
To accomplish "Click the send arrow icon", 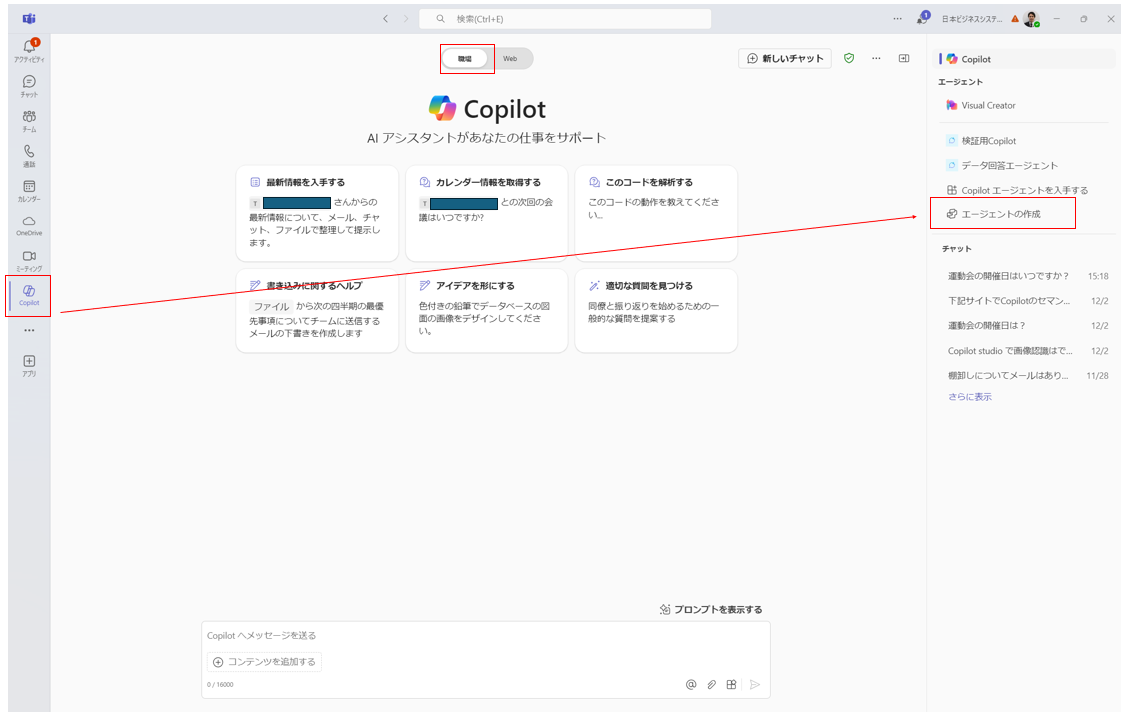I will click(755, 685).
